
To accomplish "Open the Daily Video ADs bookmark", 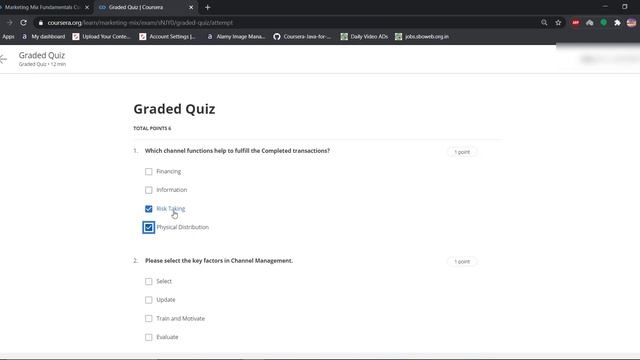I will tap(364, 37).
